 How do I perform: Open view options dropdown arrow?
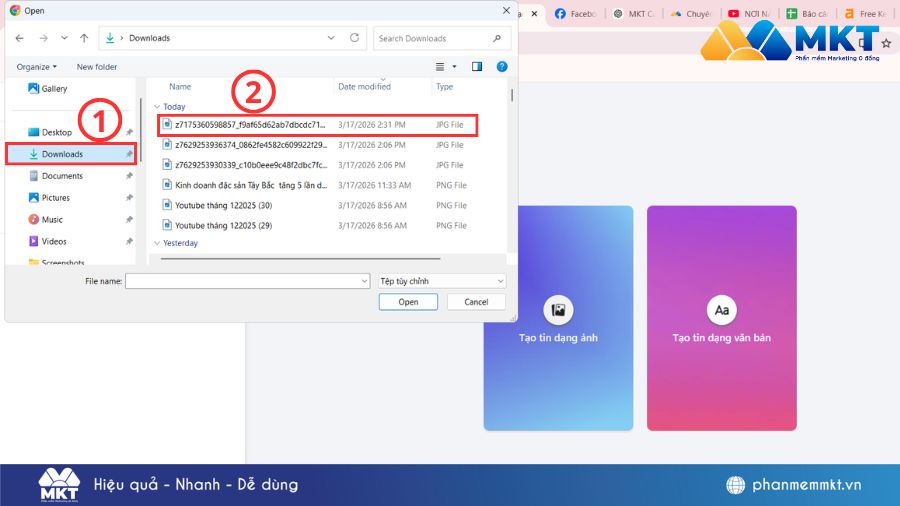tap(454, 67)
